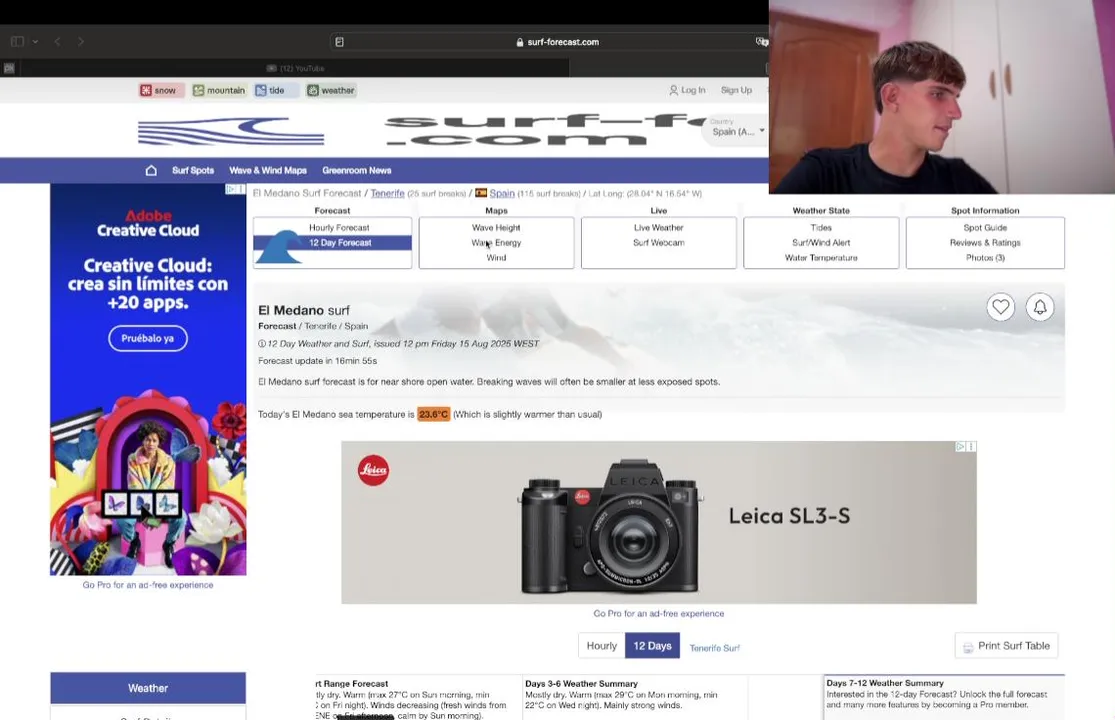1115x720 pixels.
Task: Click the Spain breadcrumb link
Action: tap(502, 193)
